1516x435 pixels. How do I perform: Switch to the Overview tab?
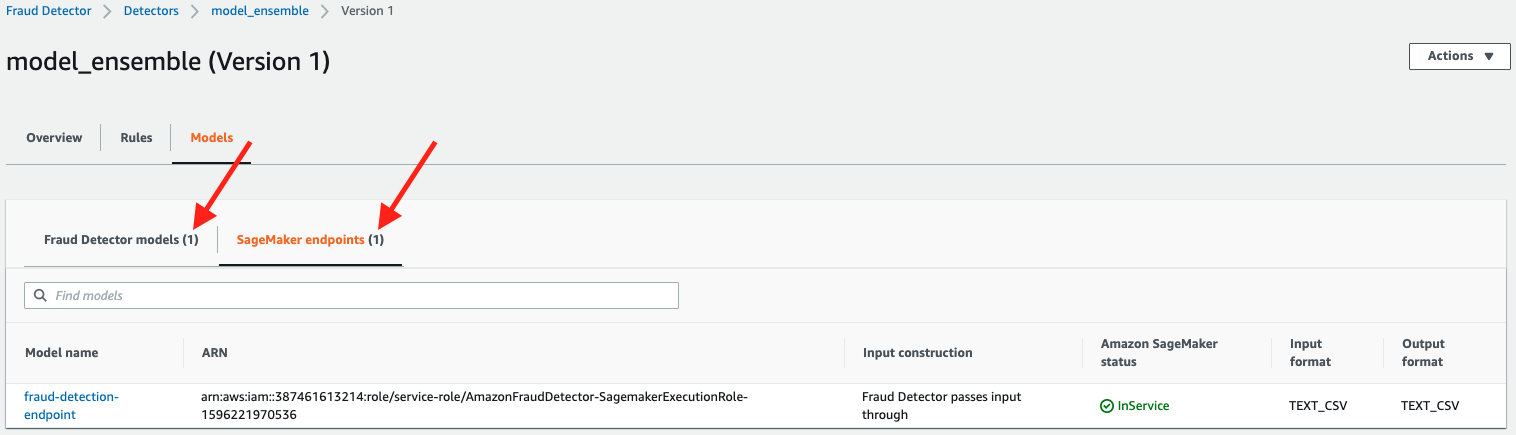coord(54,138)
